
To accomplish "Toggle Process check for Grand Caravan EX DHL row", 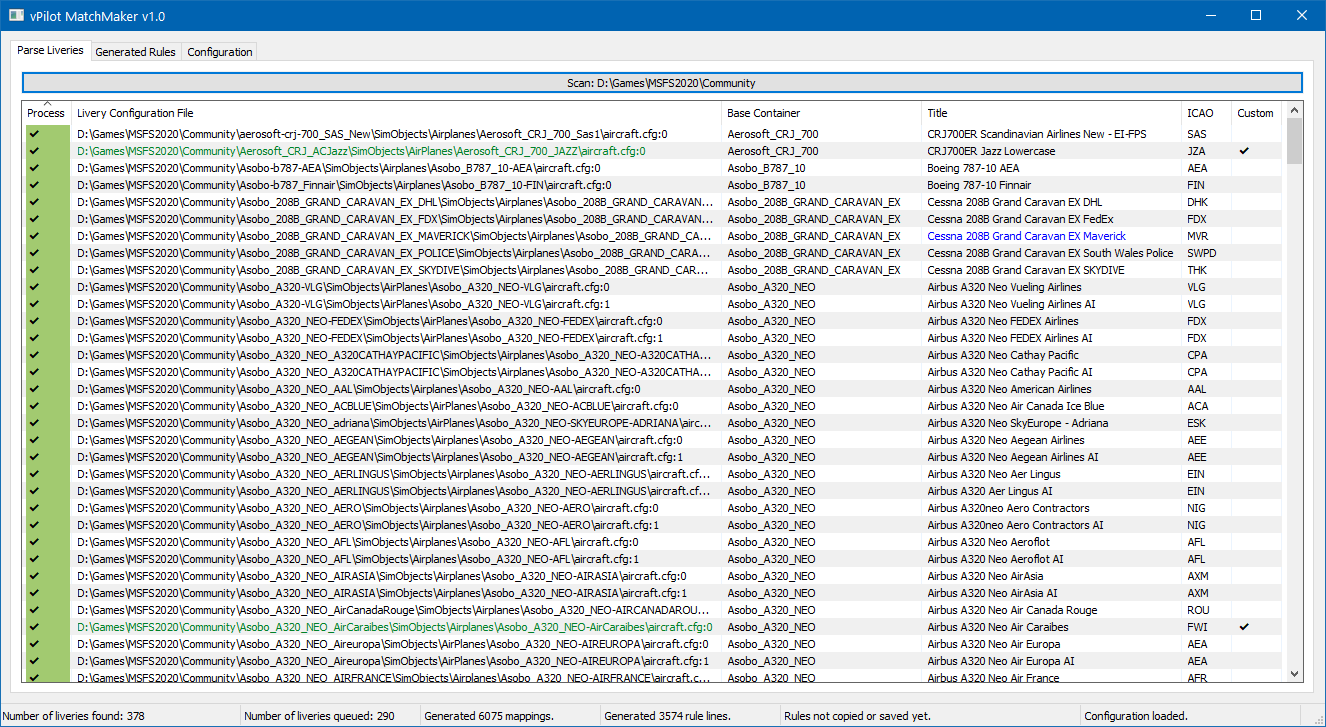I will tap(34, 202).
